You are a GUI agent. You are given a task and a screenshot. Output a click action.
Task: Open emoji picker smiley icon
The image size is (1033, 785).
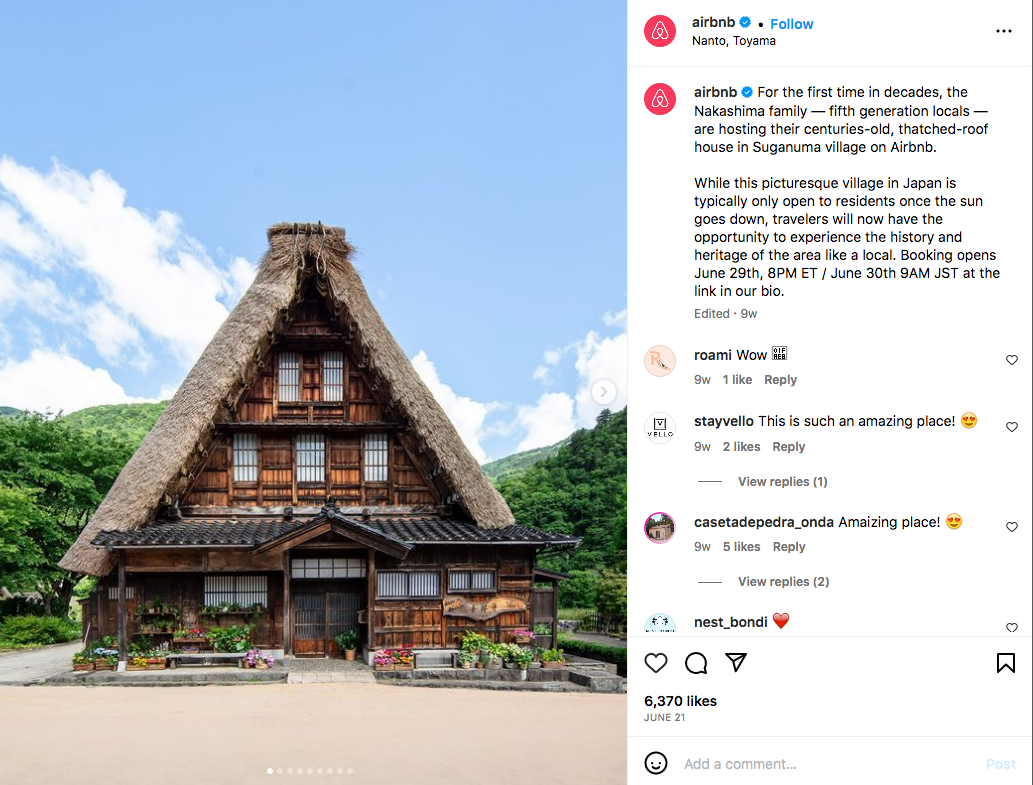pyautogui.click(x=656, y=763)
